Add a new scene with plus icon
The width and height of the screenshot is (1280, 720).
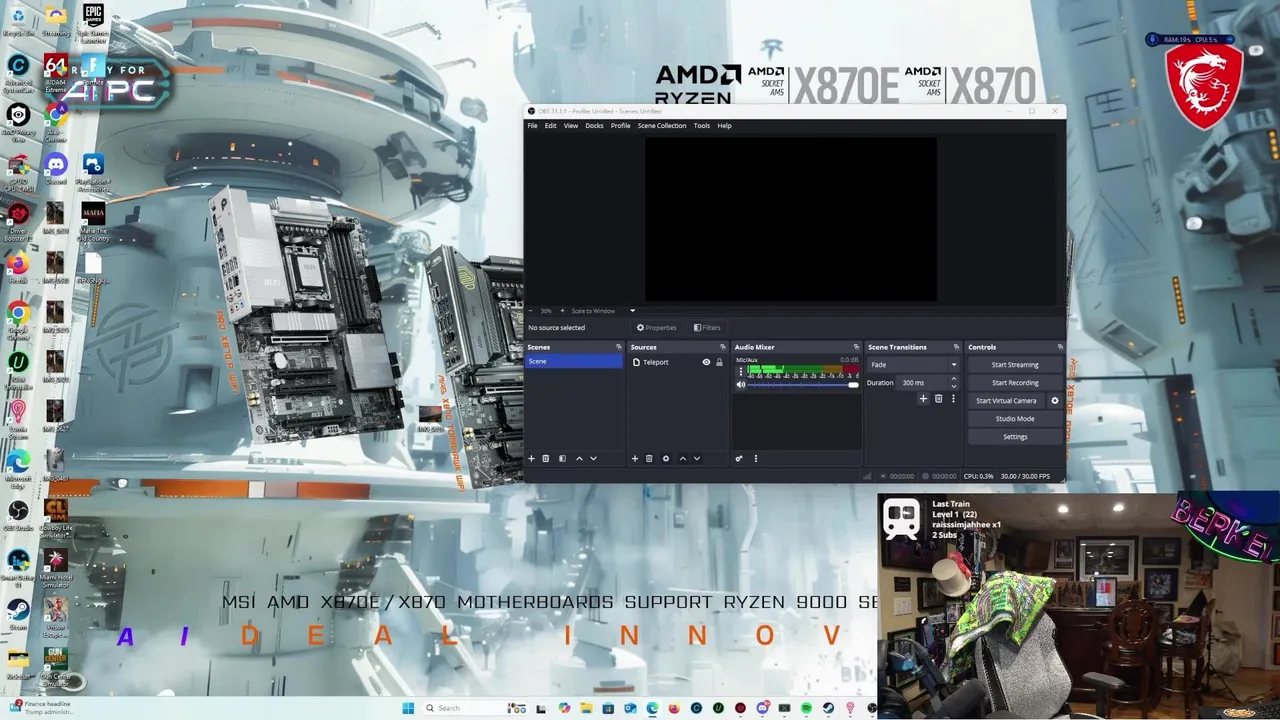tap(531, 458)
